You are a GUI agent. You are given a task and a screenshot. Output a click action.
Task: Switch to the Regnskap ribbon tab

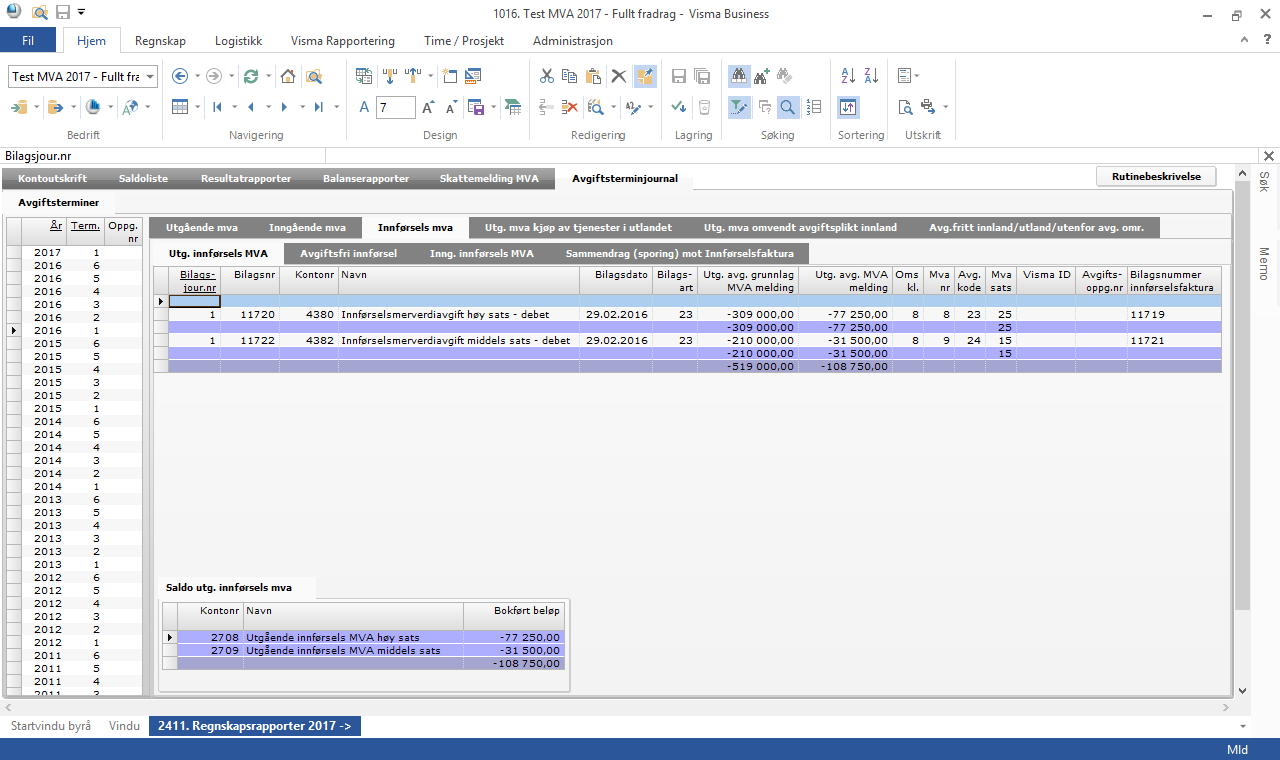tap(158, 41)
